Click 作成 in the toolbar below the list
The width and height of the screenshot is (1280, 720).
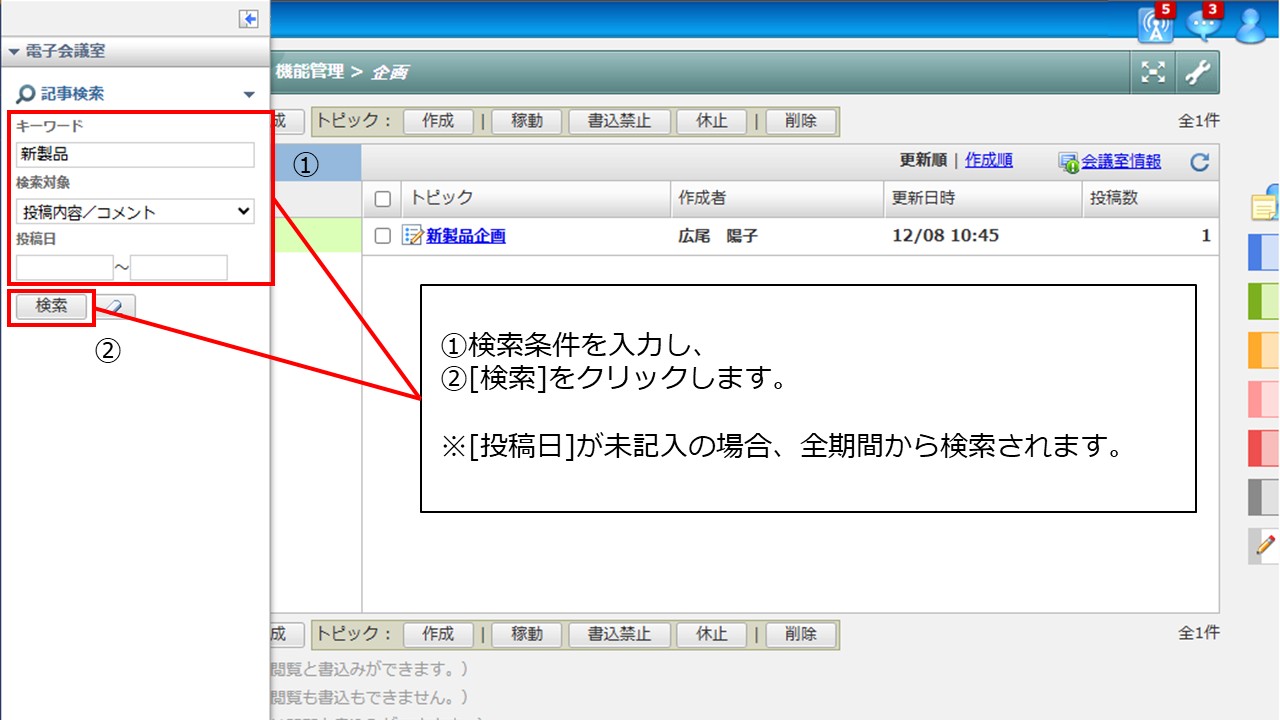pyautogui.click(x=438, y=634)
